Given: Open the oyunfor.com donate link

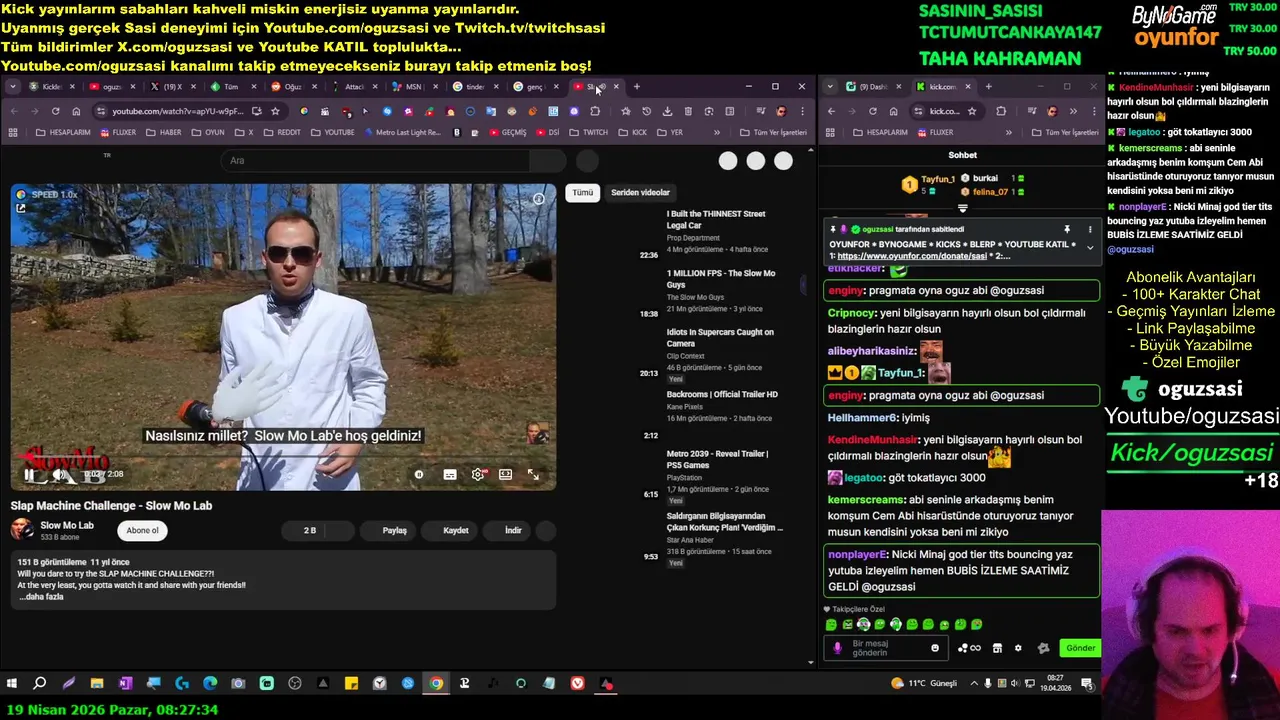Looking at the screenshot, I should tap(912, 256).
